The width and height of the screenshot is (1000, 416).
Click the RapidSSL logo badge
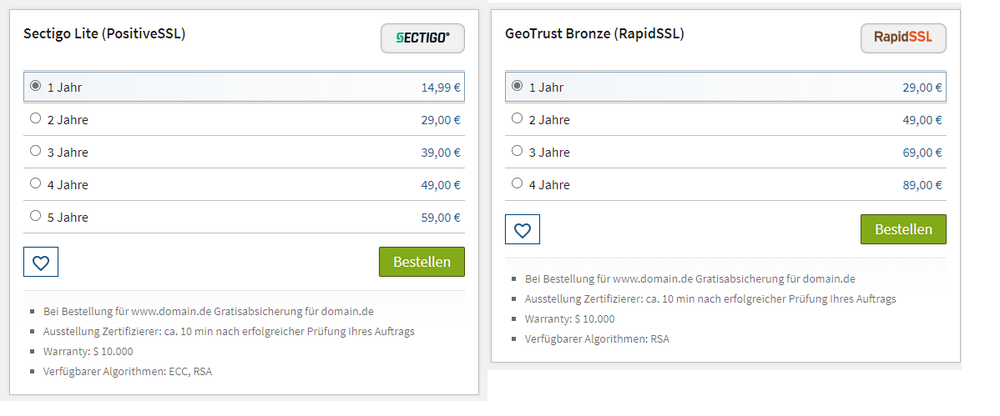[903, 39]
